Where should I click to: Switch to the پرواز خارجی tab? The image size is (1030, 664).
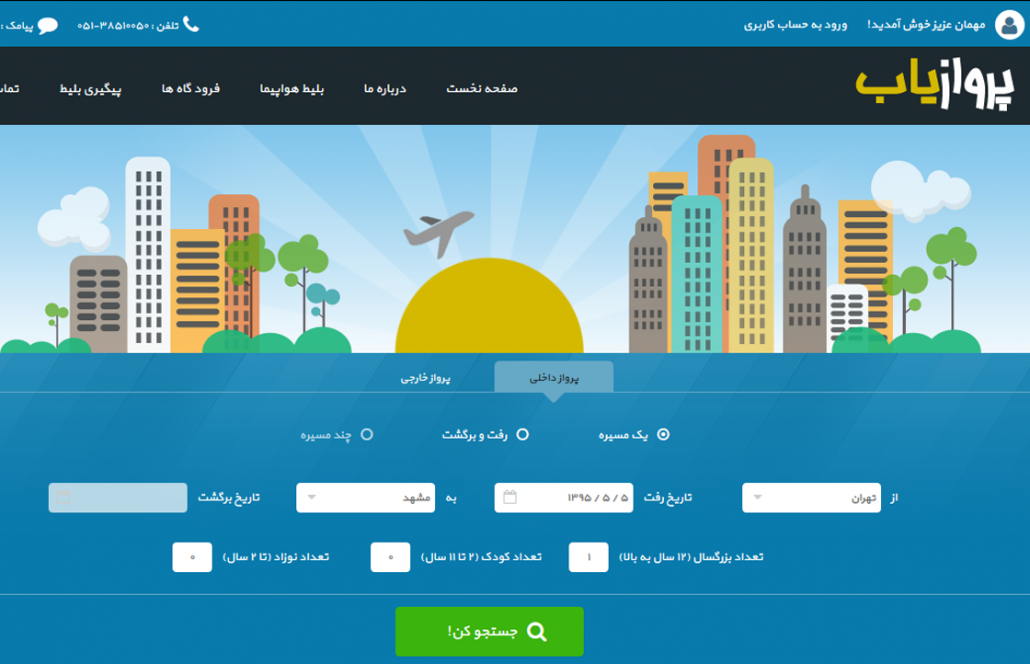426,379
